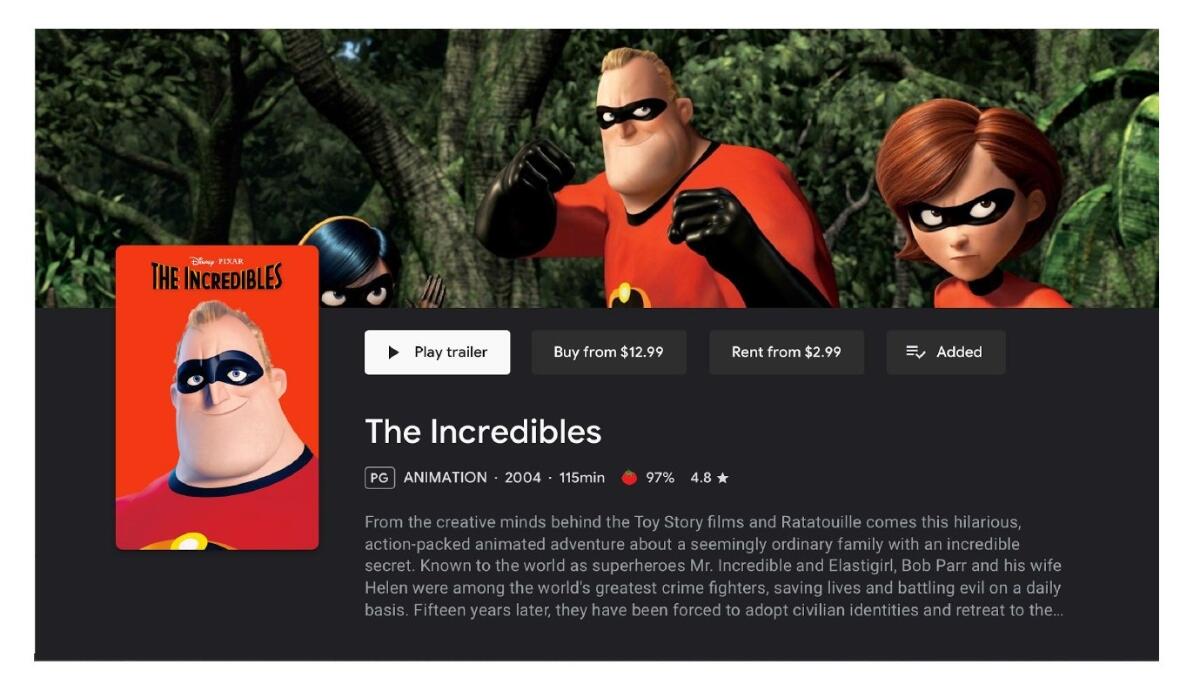Screen dimensions: 1200x691
Task: Click the PG rating badge
Action: click(x=380, y=478)
